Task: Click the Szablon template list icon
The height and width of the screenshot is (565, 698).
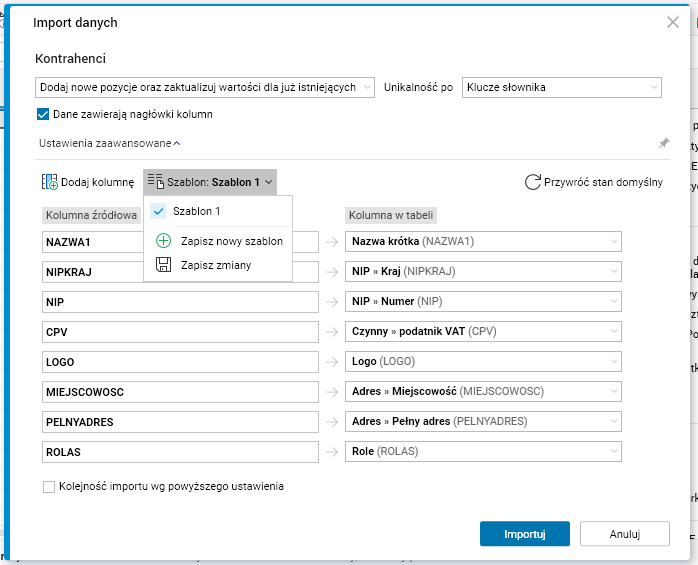Action: (x=156, y=182)
